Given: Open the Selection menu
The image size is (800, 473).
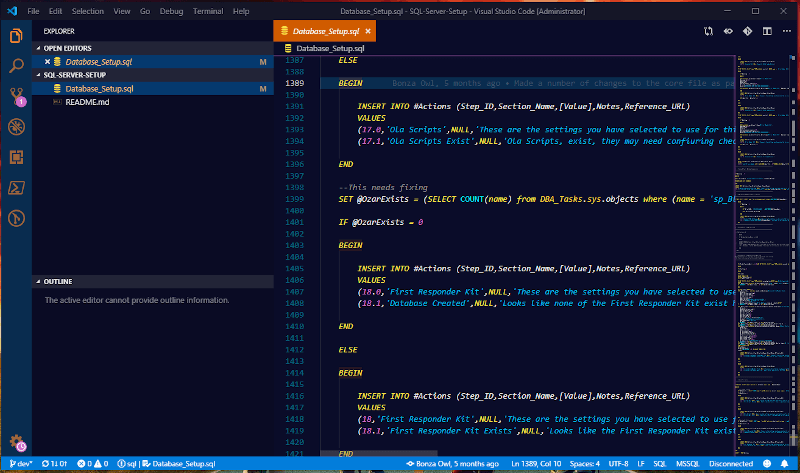Looking at the screenshot, I should pos(88,11).
